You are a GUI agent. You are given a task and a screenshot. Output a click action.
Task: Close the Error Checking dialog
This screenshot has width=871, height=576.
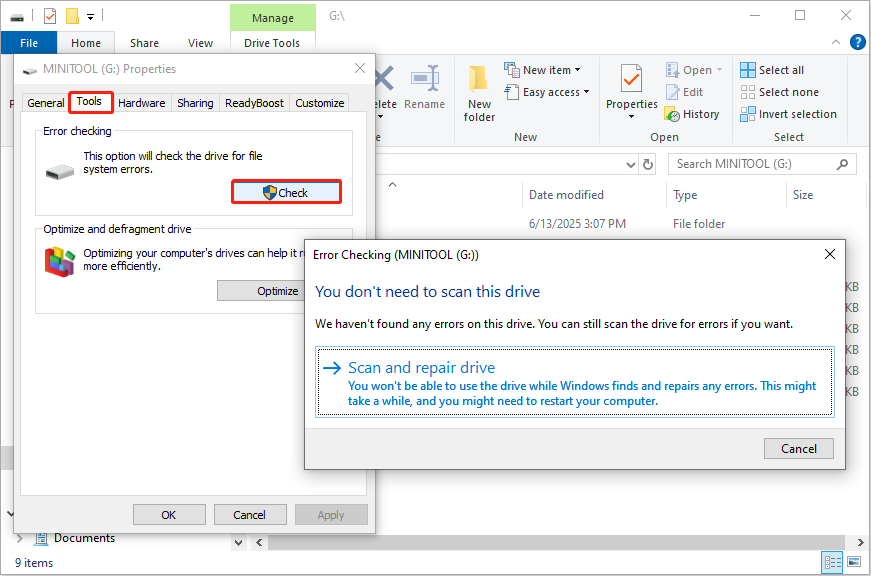click(830, 254)
